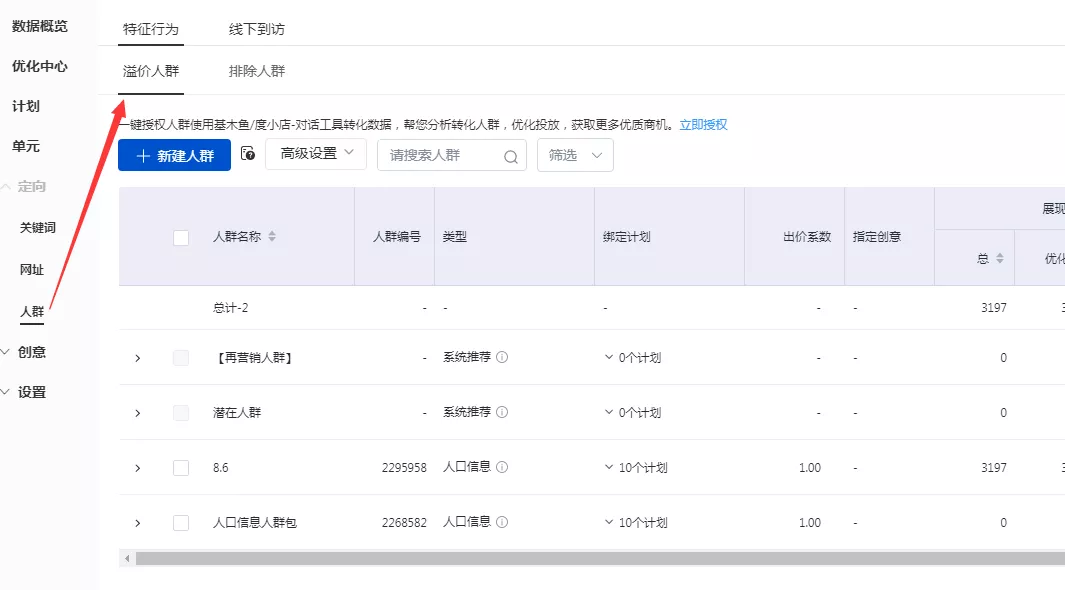Viewport: 1065px width, 590px height.
Task: Switch to the 线下到访 tab
Action: (257, 29)
